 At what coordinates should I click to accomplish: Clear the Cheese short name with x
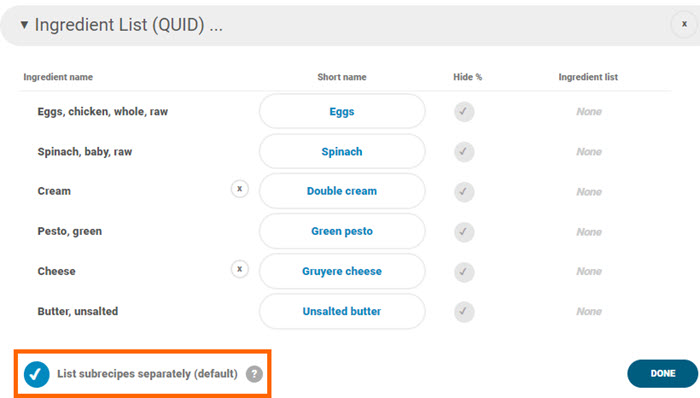pyautogui.click(x=240, y=269)
